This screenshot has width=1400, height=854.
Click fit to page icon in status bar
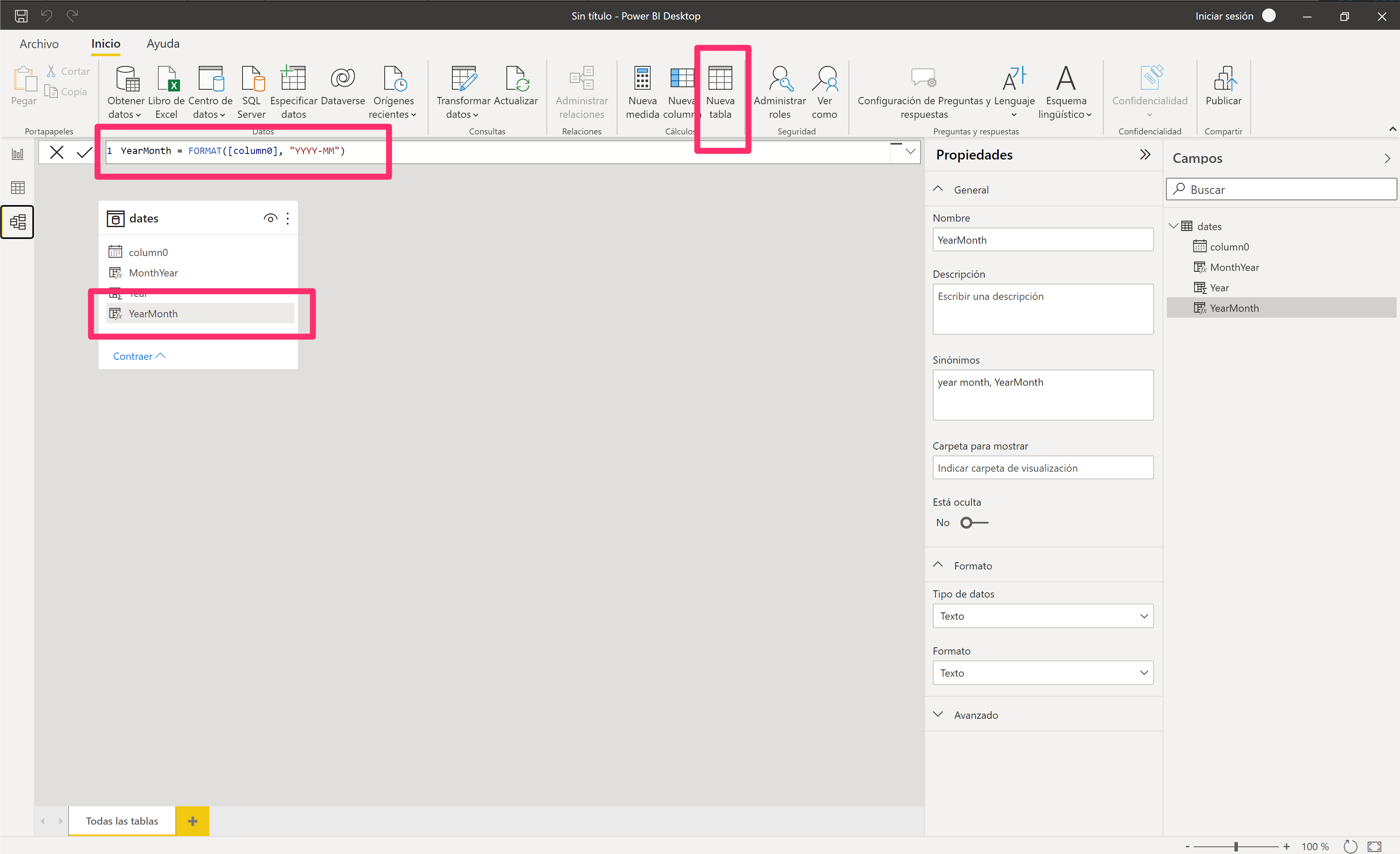(x=1374, y=846)
